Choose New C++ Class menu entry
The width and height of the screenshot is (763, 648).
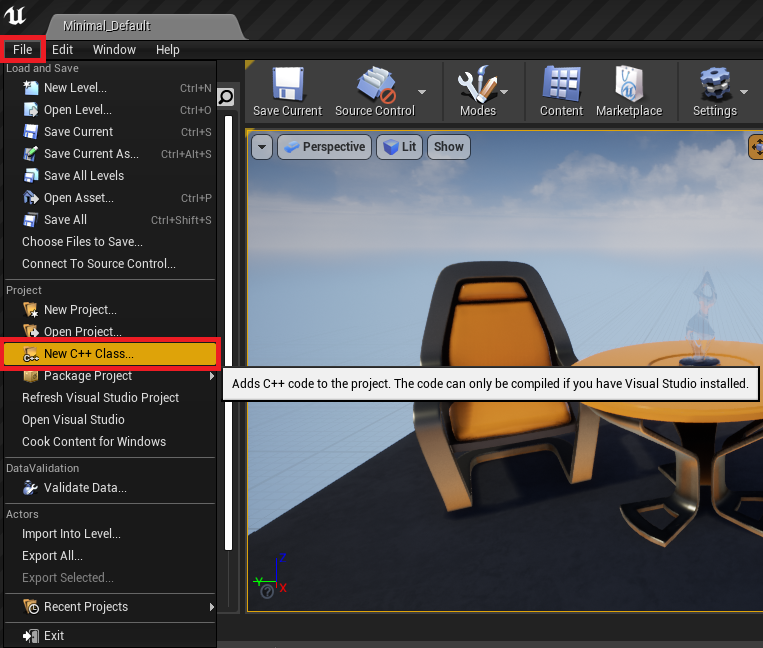(x=110, y=354)
